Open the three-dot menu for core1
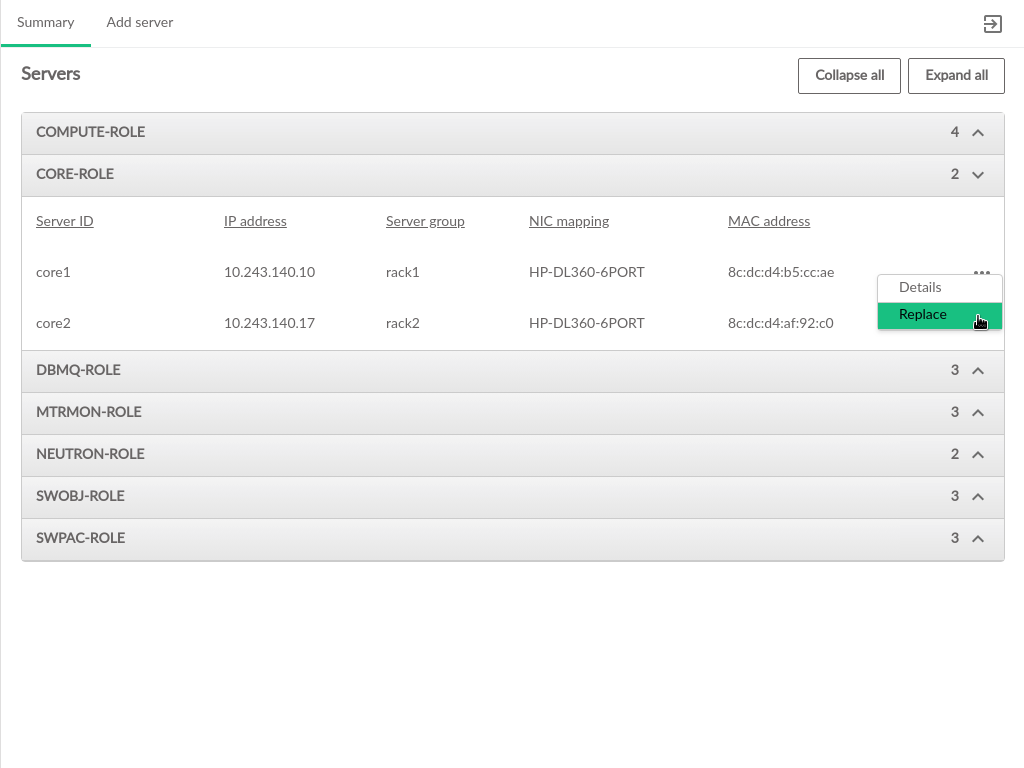 tap(981, 272)
